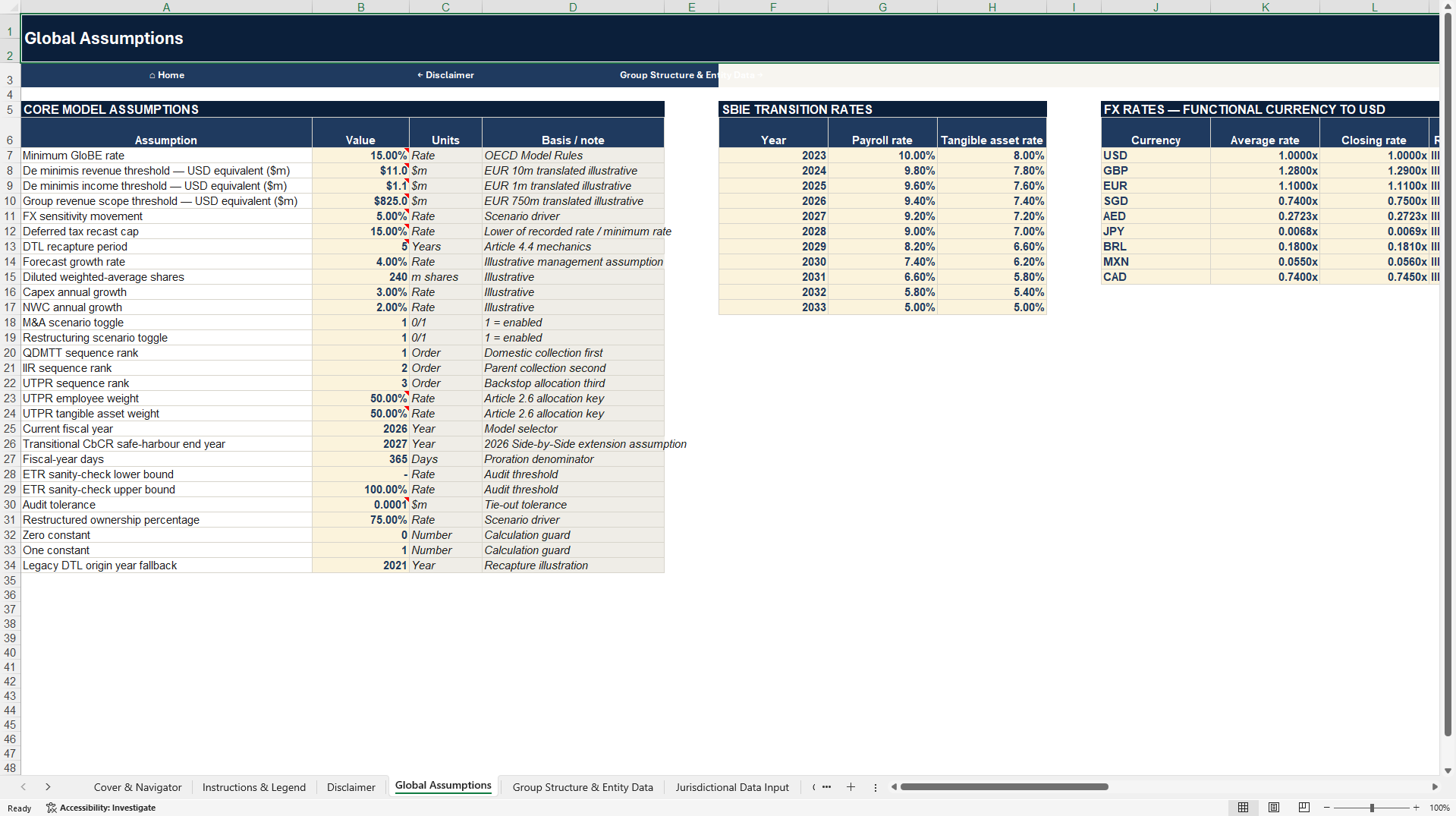Select EUR average rate 1.1000x
Image resolution: width=1456 pixels, height=816 pixels.
coord(1265,186)
